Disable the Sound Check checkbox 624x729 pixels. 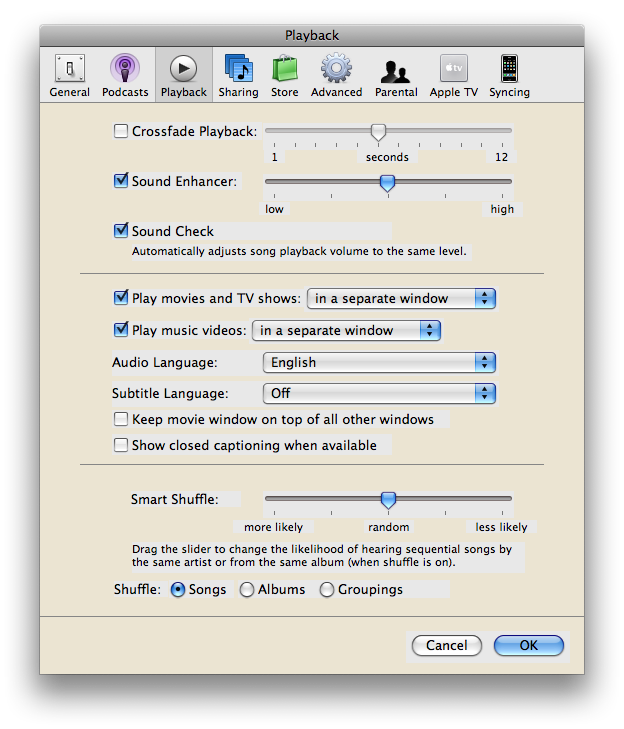(x=121, y=231)
